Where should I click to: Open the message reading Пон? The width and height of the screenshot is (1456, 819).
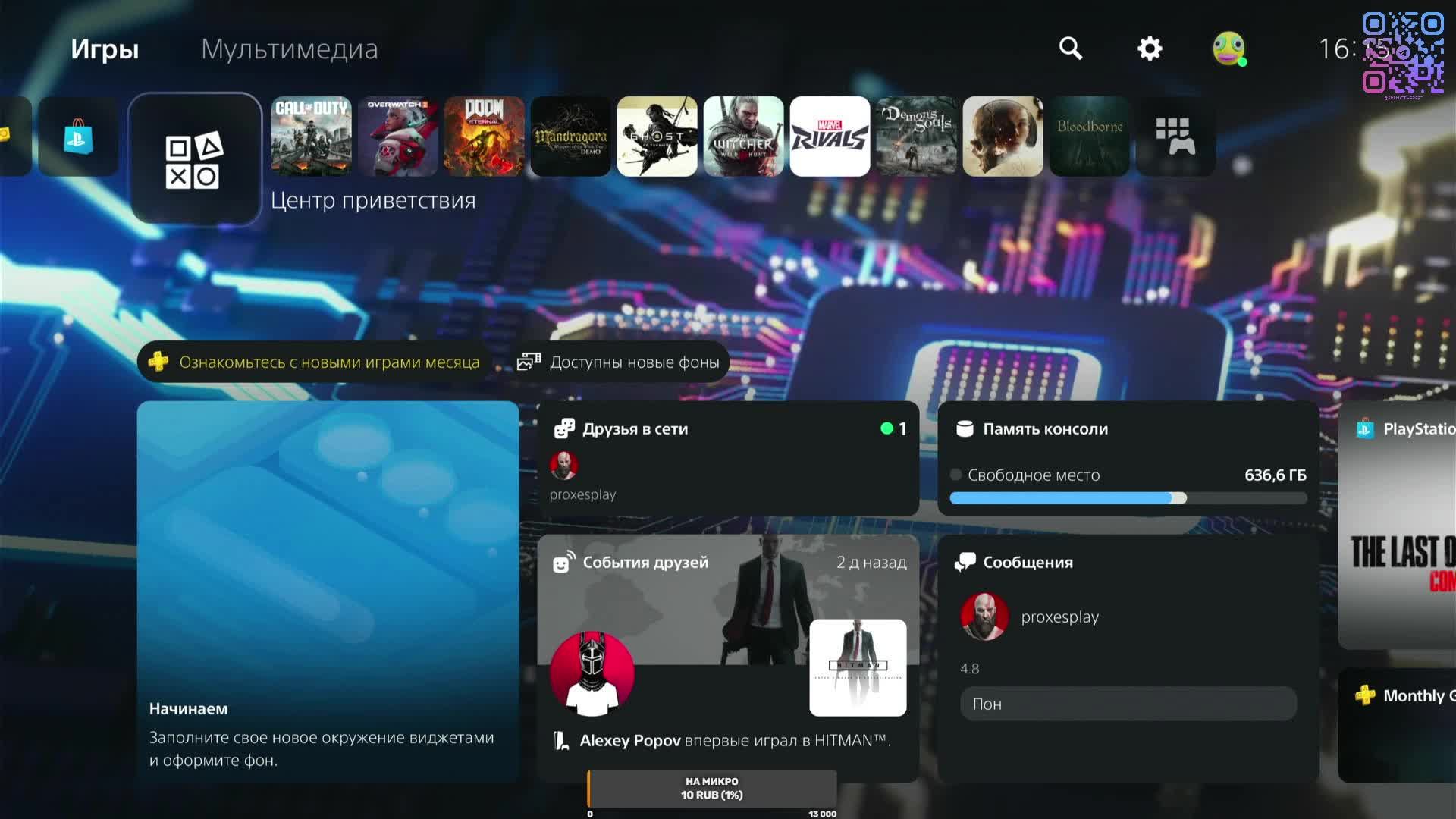1128,704
